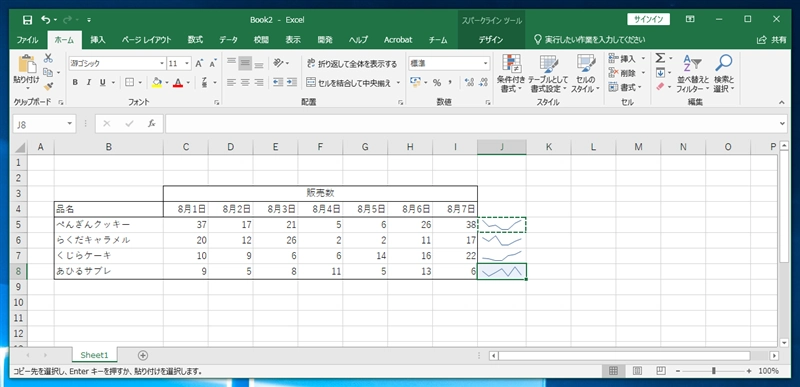Click the Save icon in quick access toolbar
This screenshot has width=800, height=387.
(28, 20)
